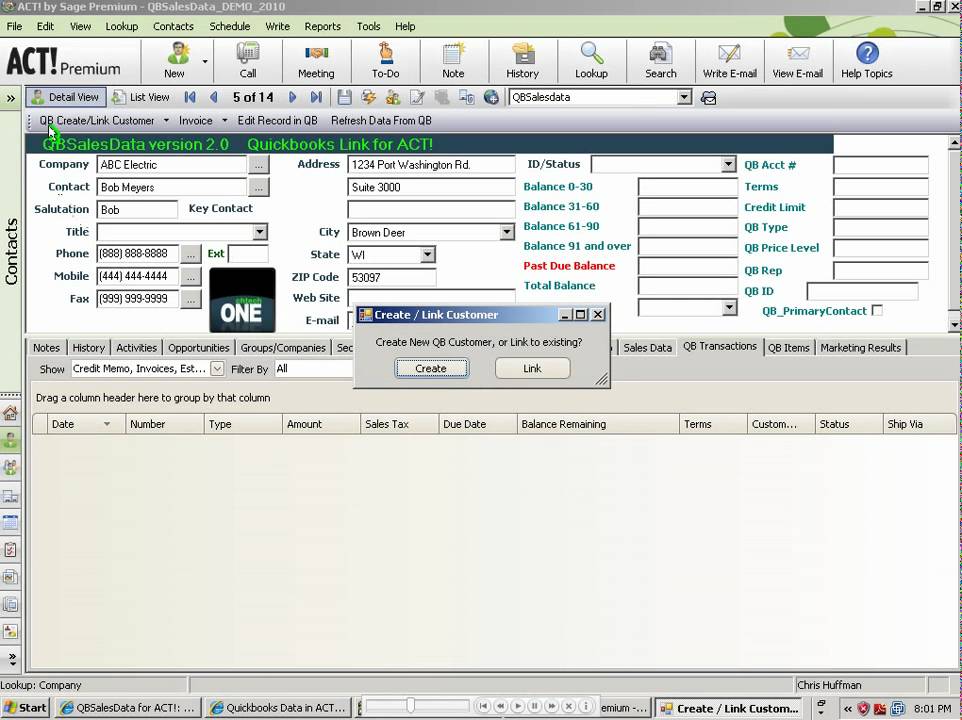The width and height of the screenshot is (962, 720).
Task: Click into the ZIP Code field
Action: coord(391,277)
